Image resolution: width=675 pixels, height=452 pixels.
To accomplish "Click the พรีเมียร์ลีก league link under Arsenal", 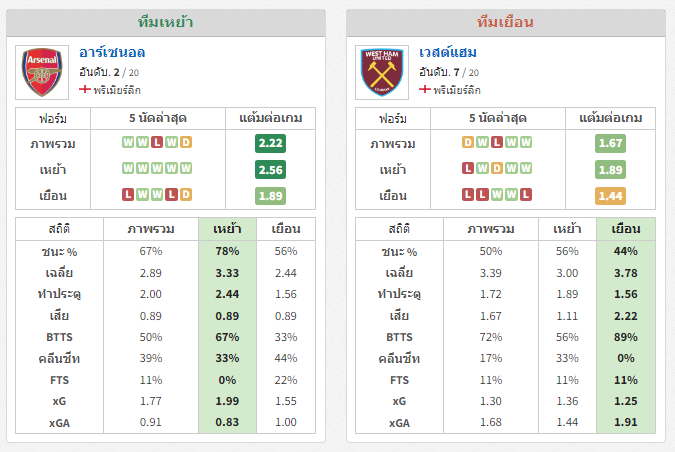I will coord(117,90).
